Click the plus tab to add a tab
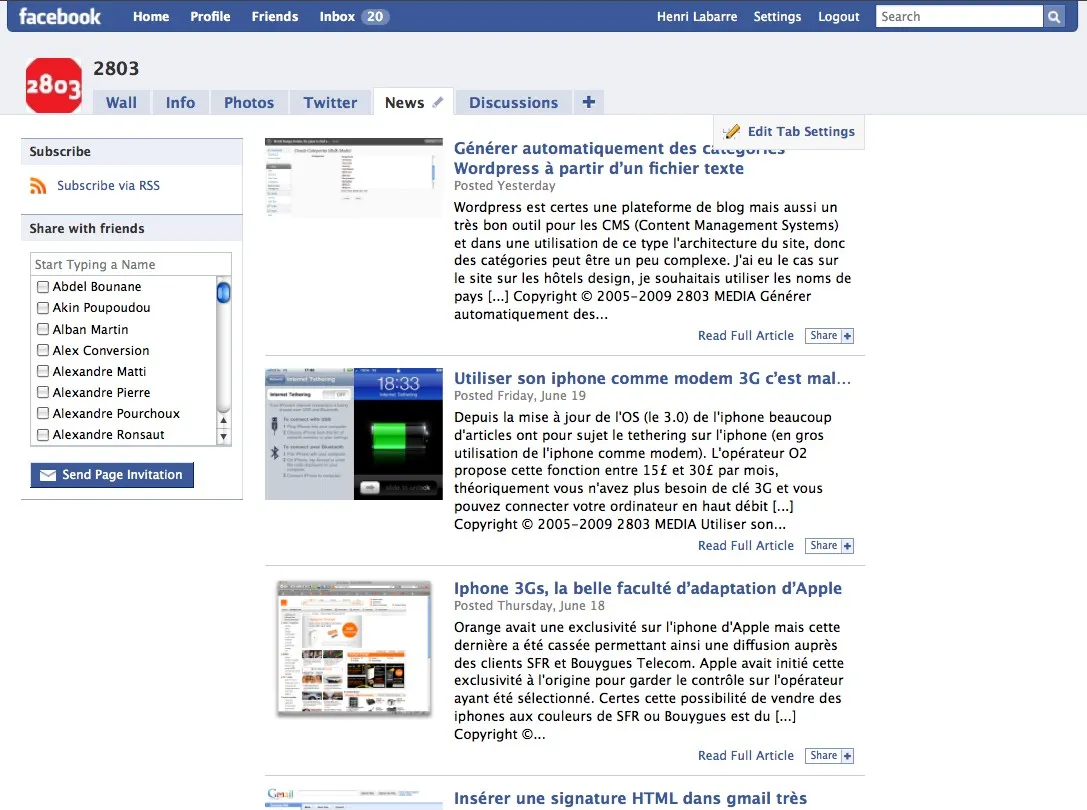1087x810 pixels. 589,102
